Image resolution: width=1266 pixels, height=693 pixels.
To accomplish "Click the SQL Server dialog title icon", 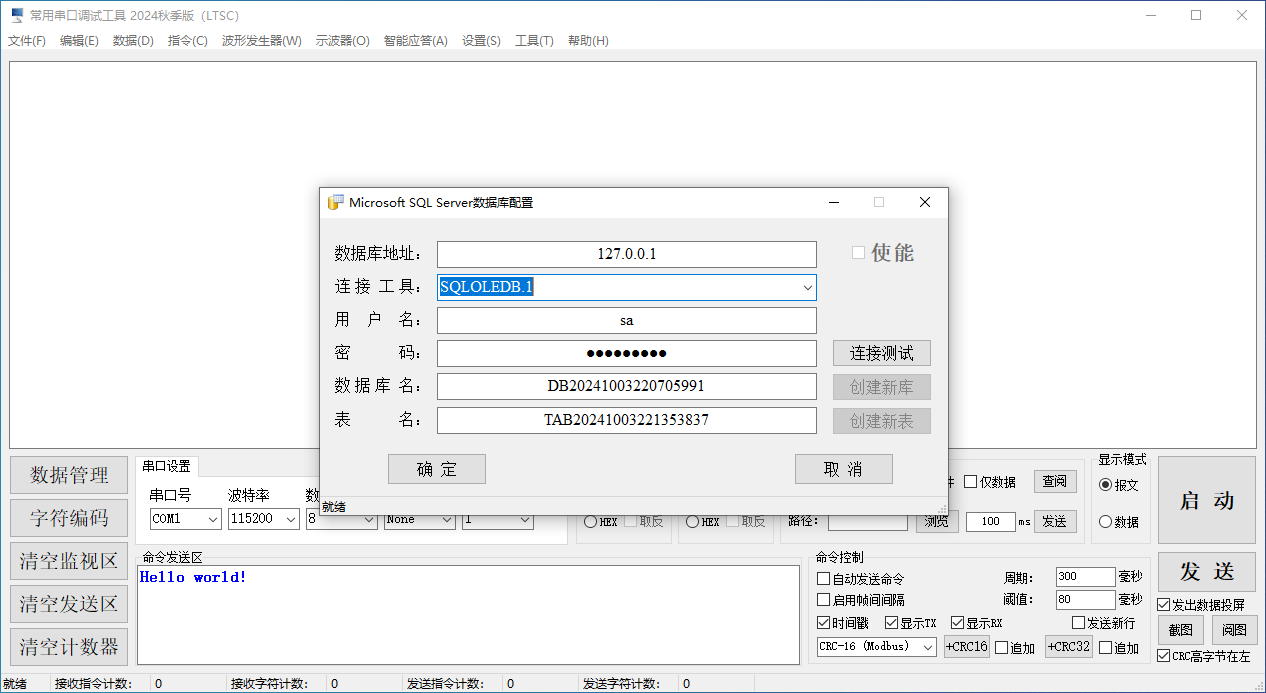I will [x=336, y=202].
